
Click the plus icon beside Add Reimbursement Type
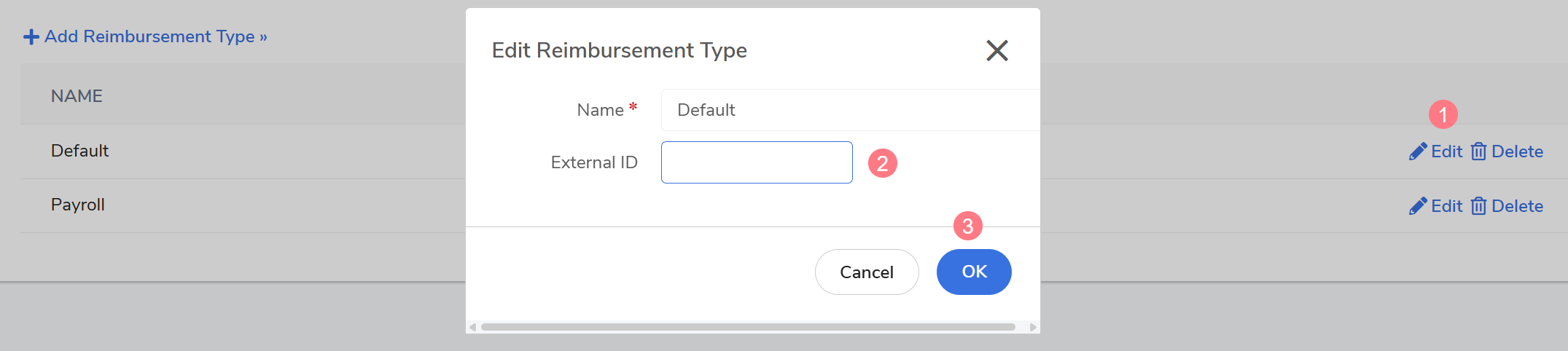pyautogui.click(x=31, y=36)
